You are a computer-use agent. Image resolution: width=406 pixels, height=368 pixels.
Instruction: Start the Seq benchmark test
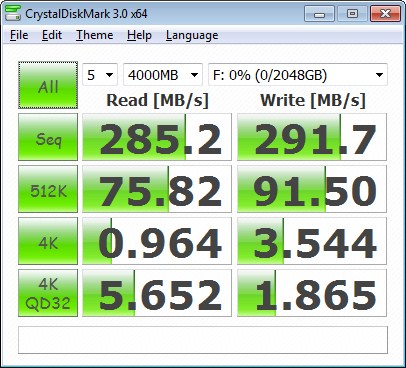[48, 137]
